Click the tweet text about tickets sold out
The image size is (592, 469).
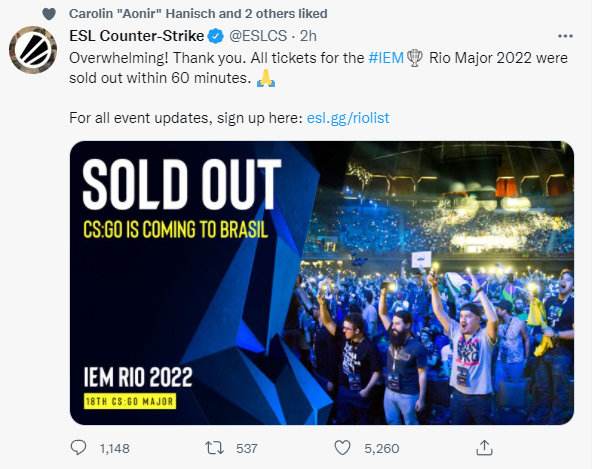tap(318, 68)
